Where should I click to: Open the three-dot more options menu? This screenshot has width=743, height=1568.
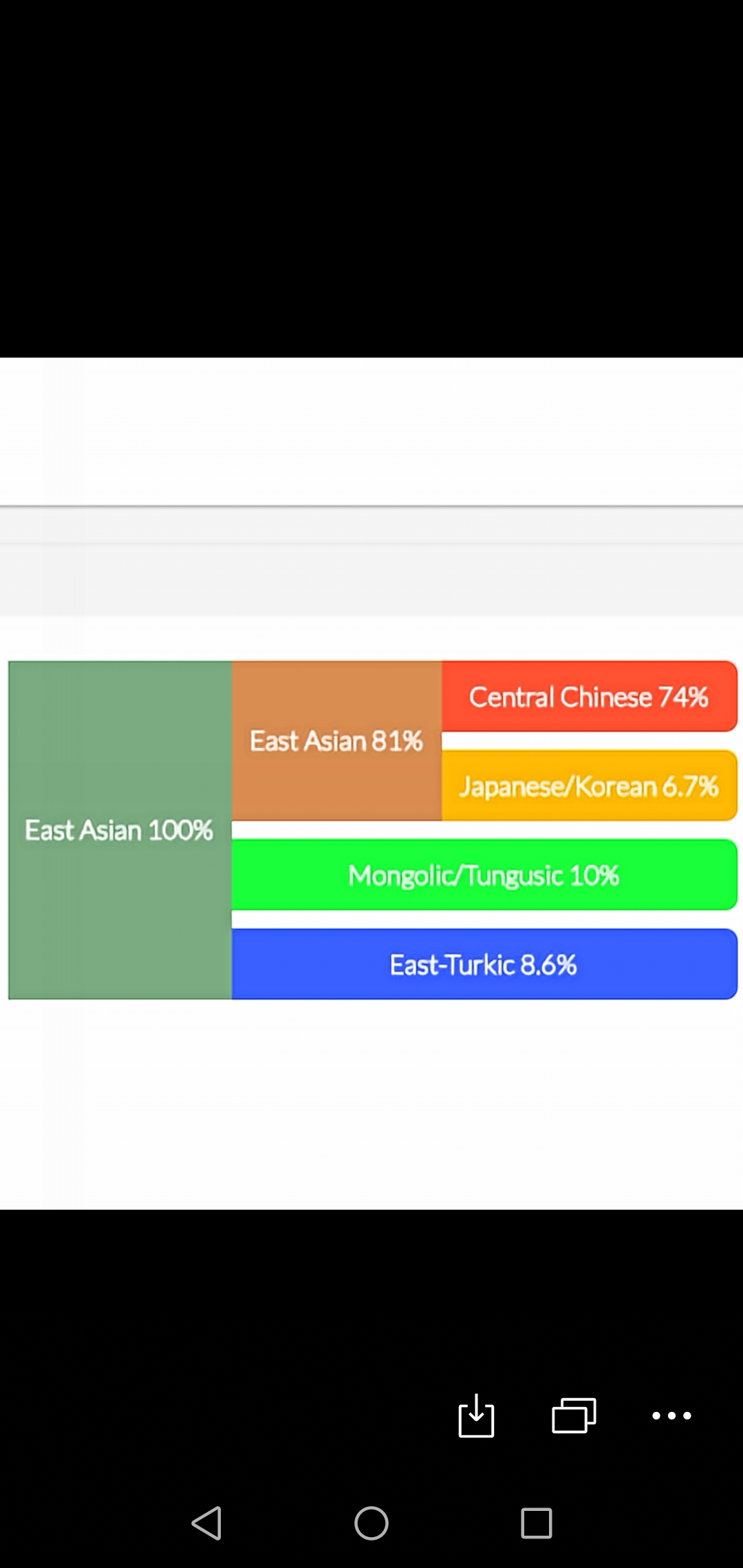click(x=671, y=1415)
